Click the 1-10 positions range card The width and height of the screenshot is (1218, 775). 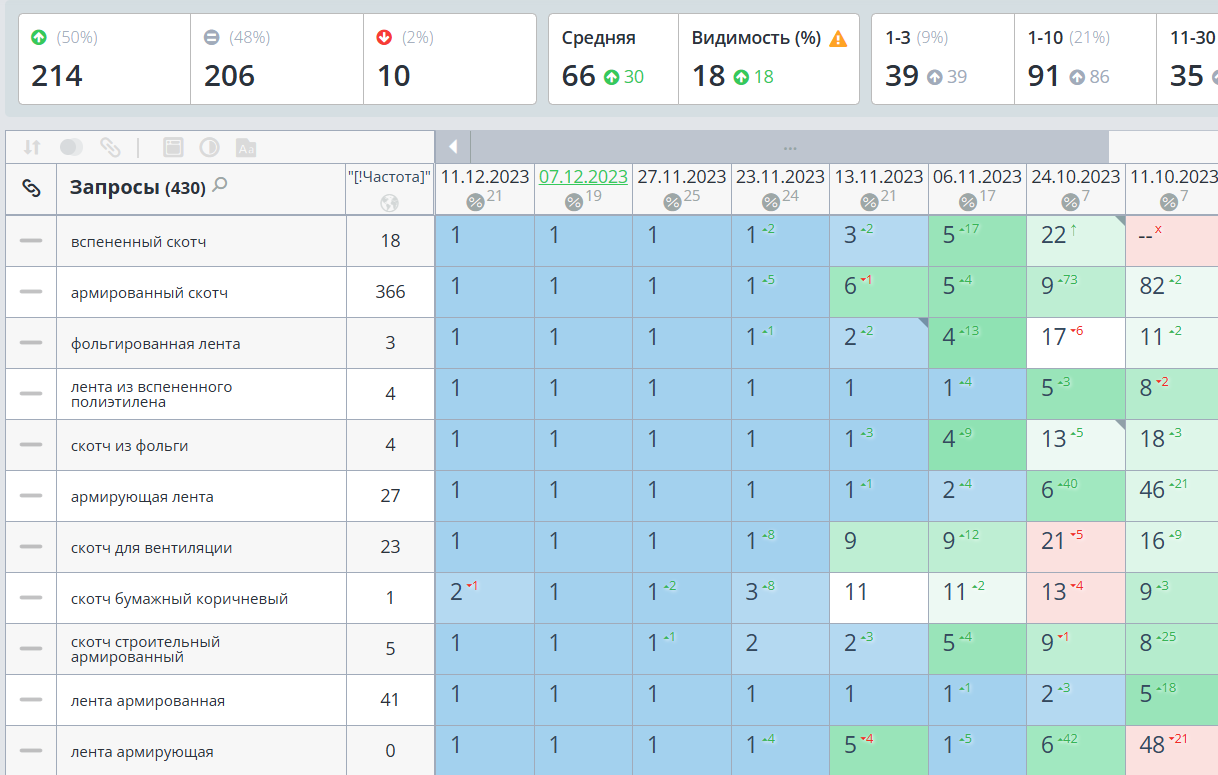pos(1085,60)
